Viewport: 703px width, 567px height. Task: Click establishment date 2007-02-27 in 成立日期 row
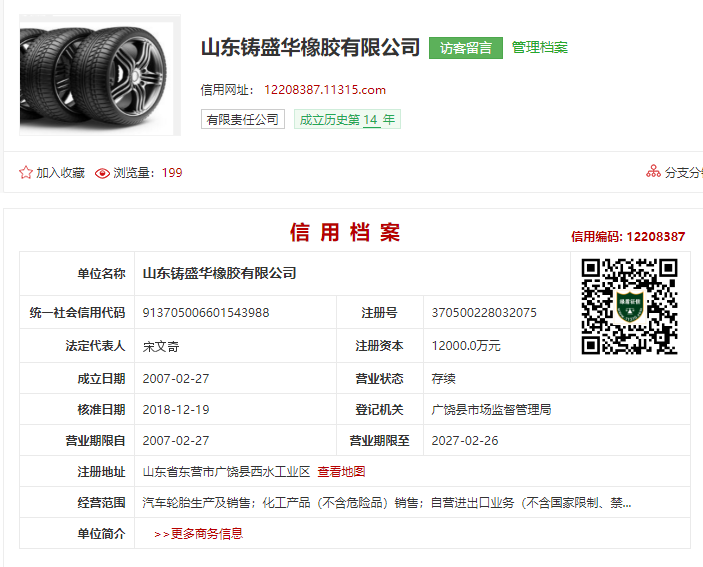[176, 379]
